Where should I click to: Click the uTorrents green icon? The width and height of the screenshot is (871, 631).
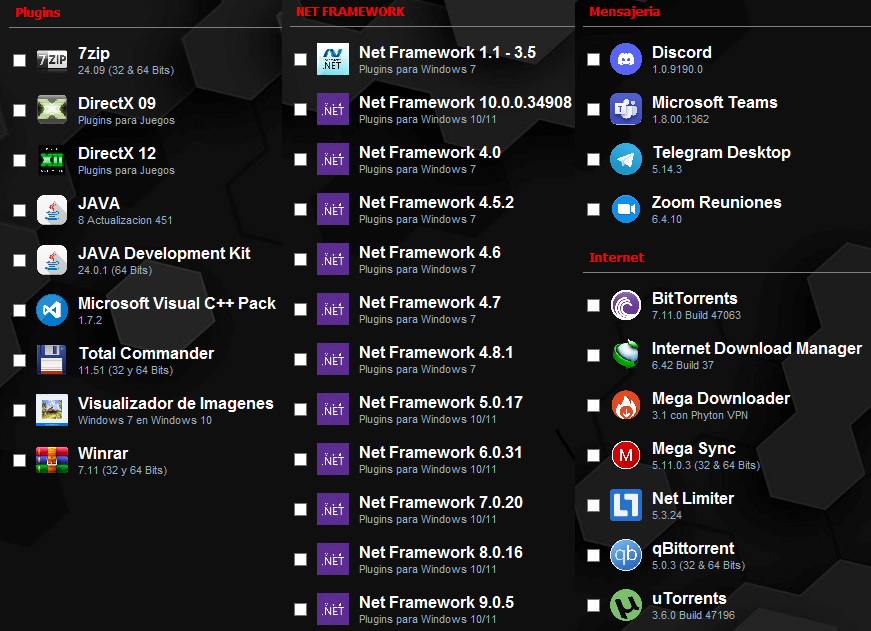click(625, 605)
